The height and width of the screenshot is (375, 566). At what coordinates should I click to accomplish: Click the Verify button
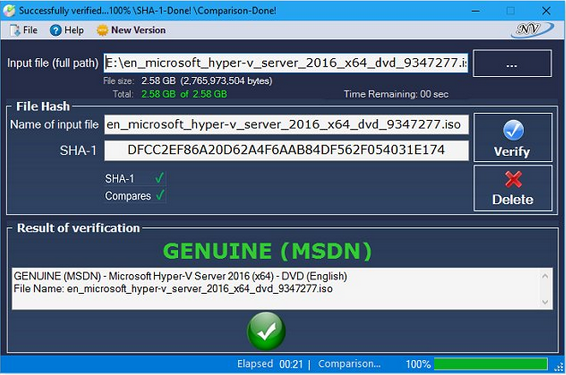(513, 138)
